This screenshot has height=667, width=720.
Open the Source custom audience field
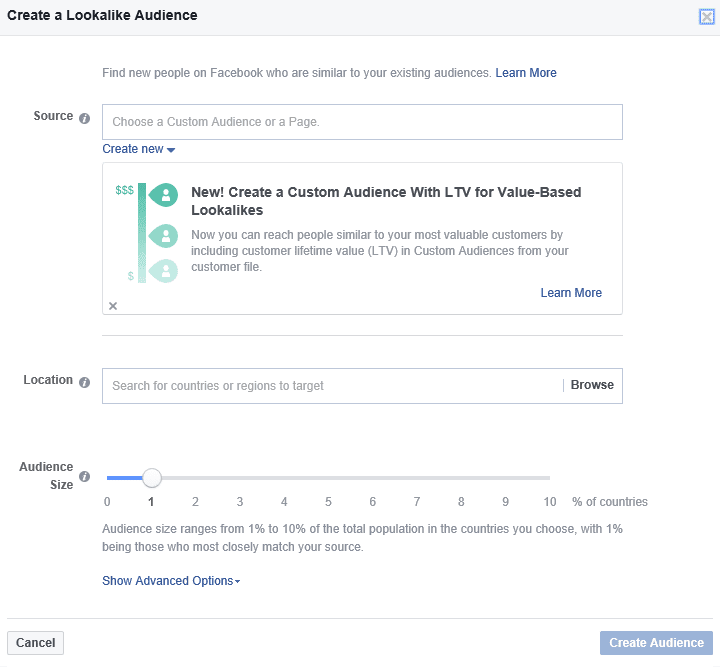point(362,122)
